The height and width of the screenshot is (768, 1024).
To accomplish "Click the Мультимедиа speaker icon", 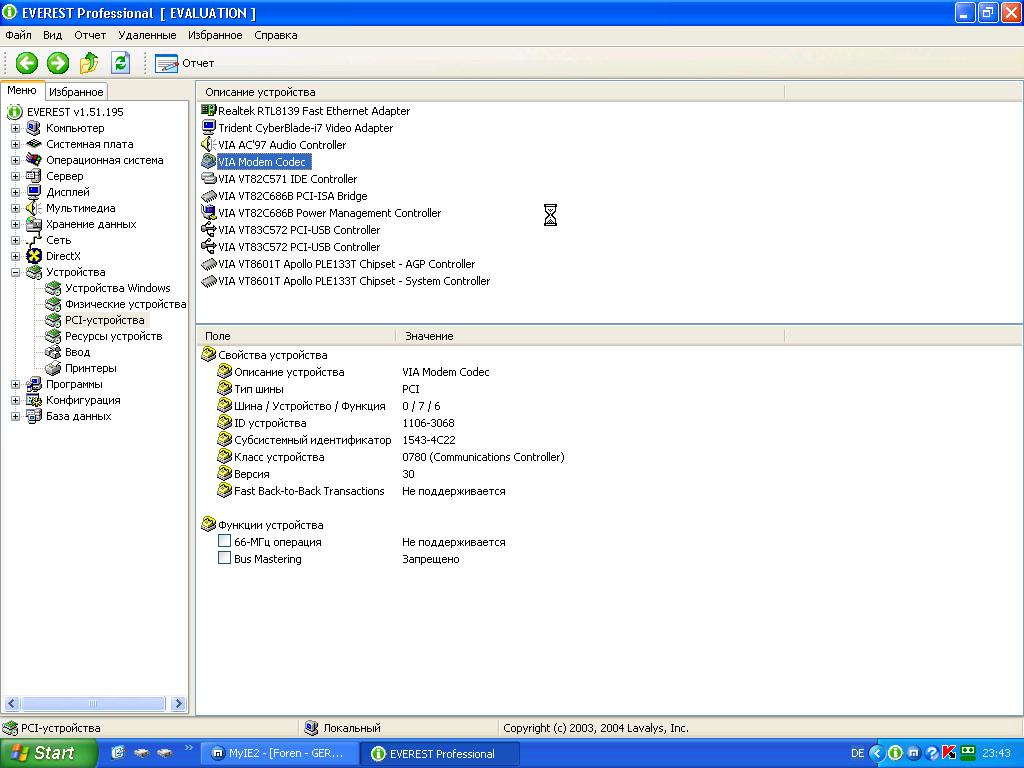I will click(x=33, y=208).
